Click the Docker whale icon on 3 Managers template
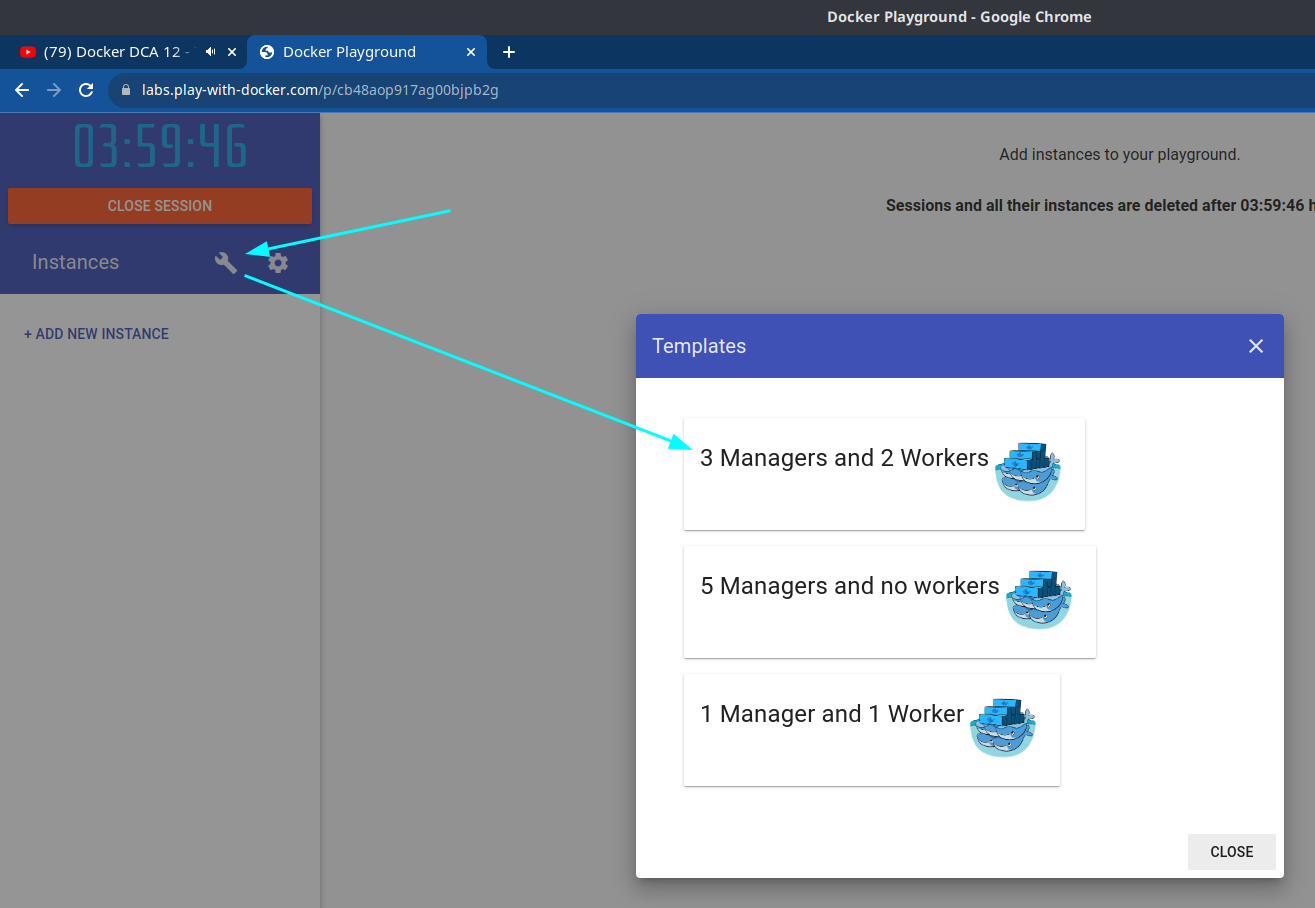The height and width of the screenshot is (908, 1315). [x=1028, y=471]
